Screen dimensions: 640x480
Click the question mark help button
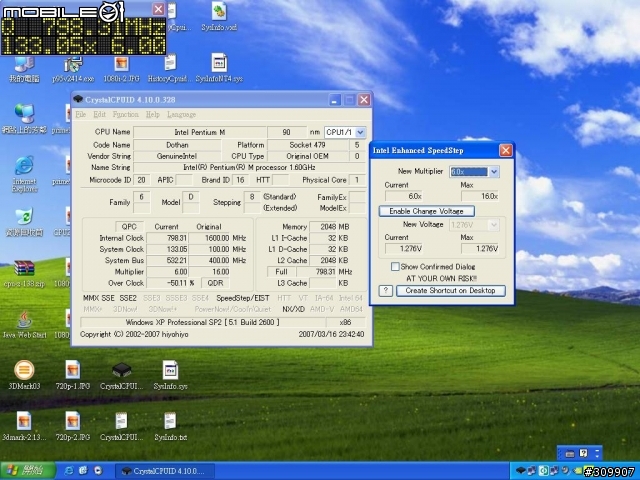click(386, 291)
